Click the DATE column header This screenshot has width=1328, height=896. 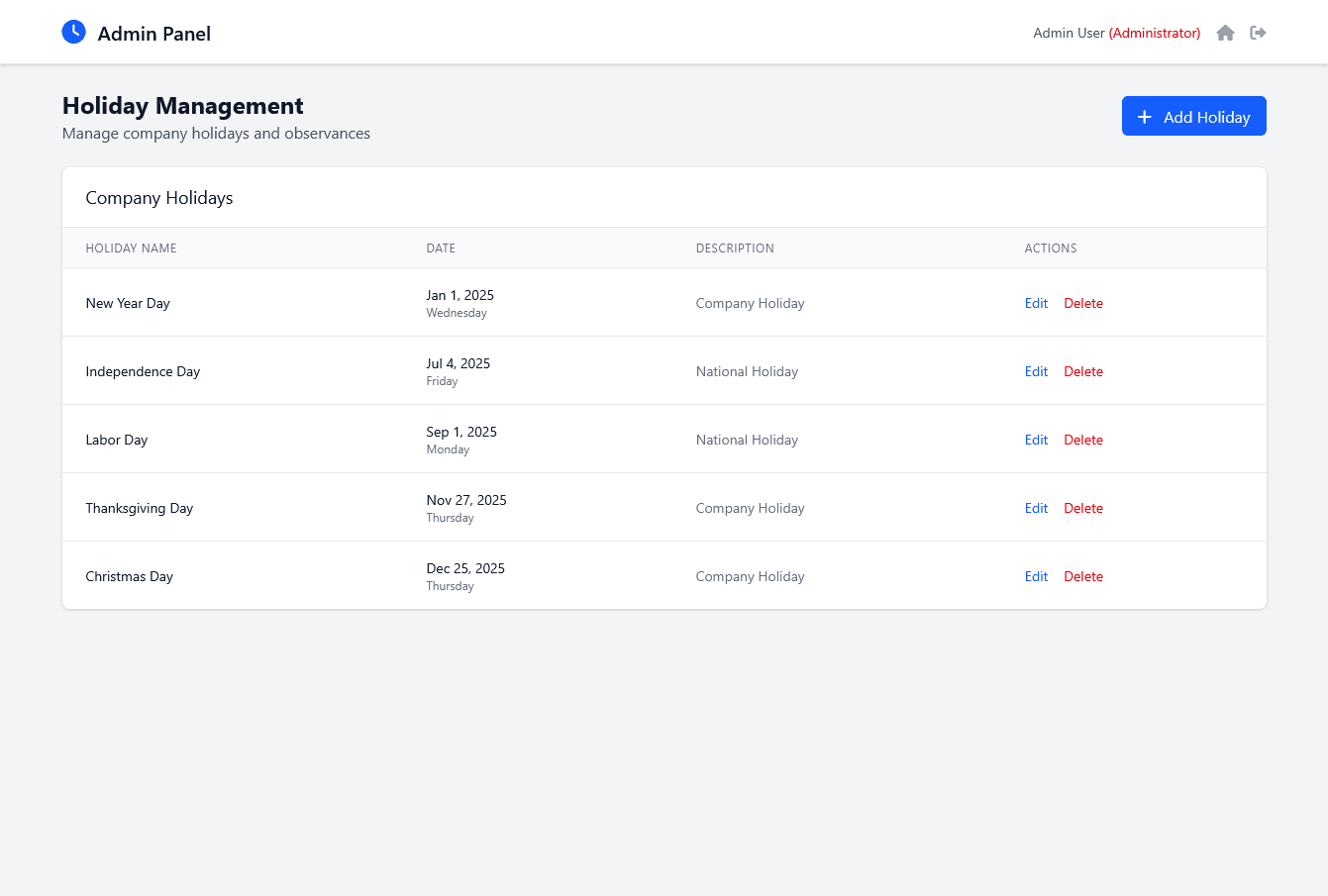pos(441,248)
